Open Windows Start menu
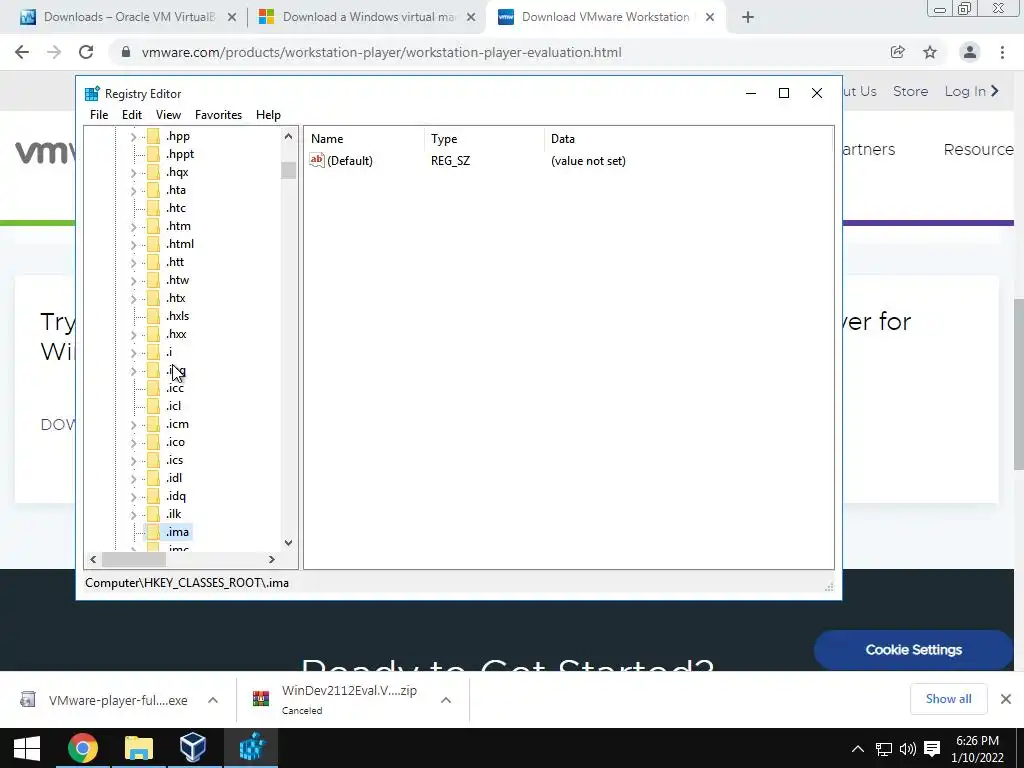This screenshot has width=1024, height=768. click(x=27, y=748)
